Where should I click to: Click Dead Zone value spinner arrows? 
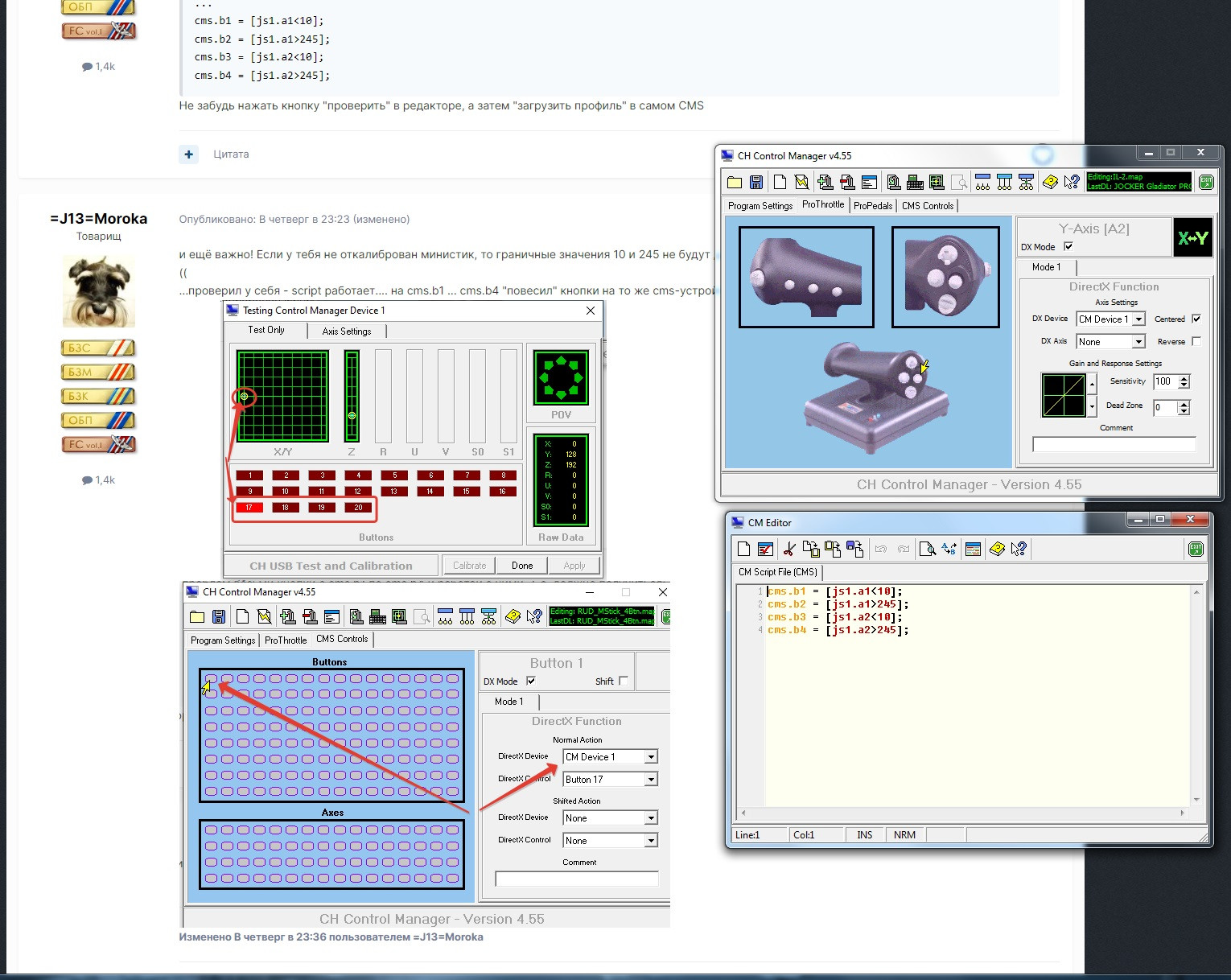(1184, 407)
